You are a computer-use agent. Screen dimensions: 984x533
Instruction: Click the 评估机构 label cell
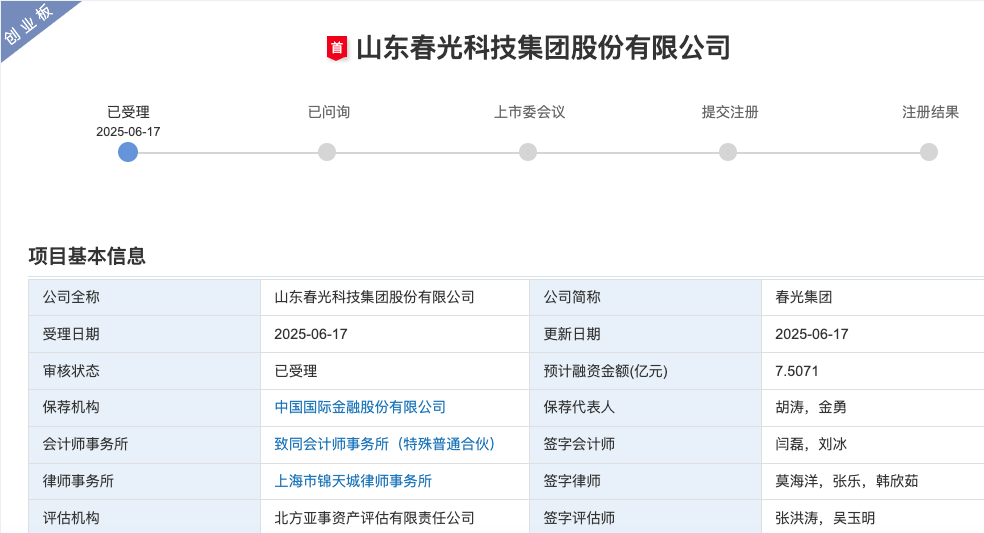click(144, 517)
